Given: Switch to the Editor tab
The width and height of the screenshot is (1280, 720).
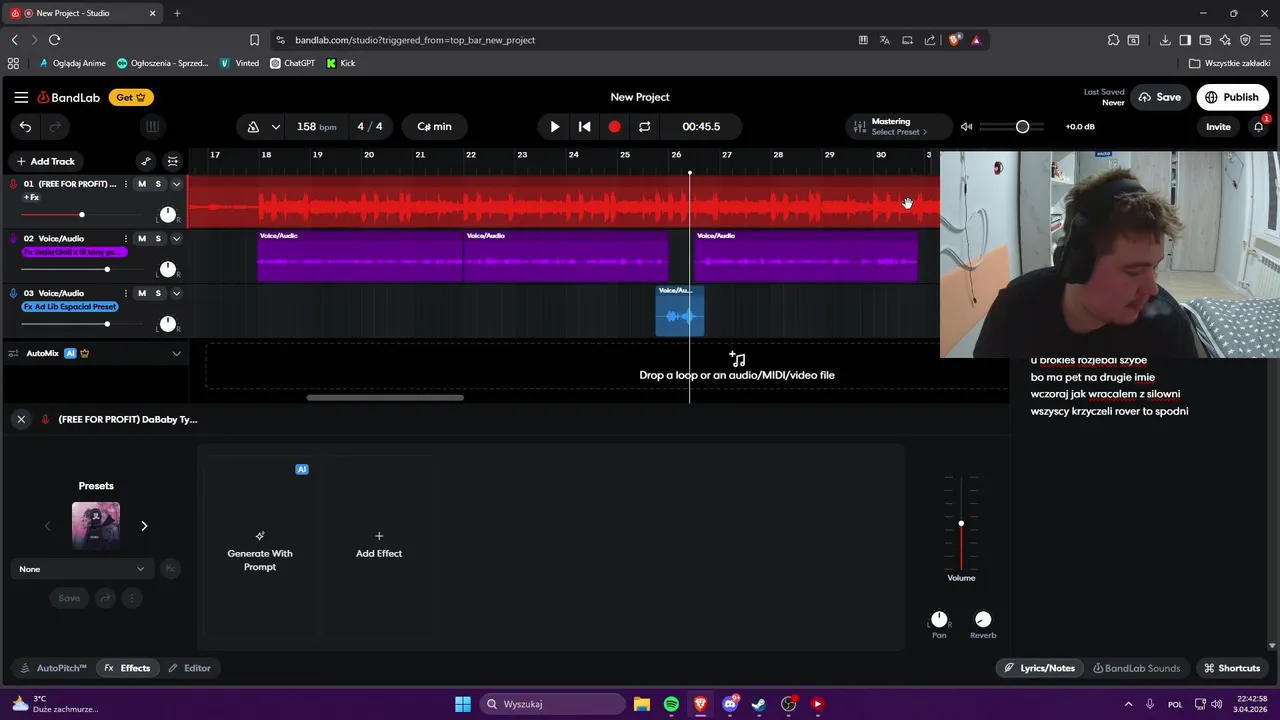Looking at the screenshot, I should point(189,668).
